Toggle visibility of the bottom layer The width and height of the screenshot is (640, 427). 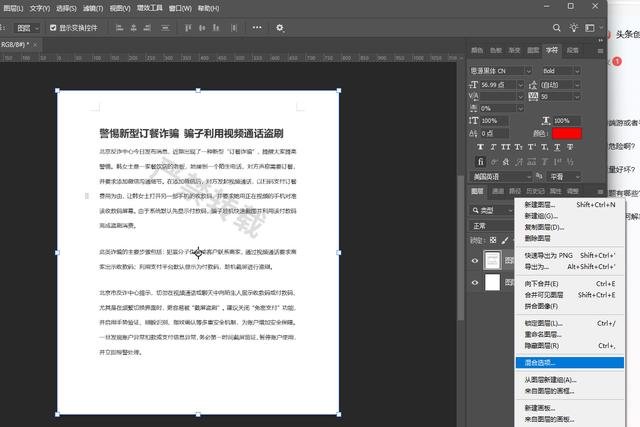[477, 283]
